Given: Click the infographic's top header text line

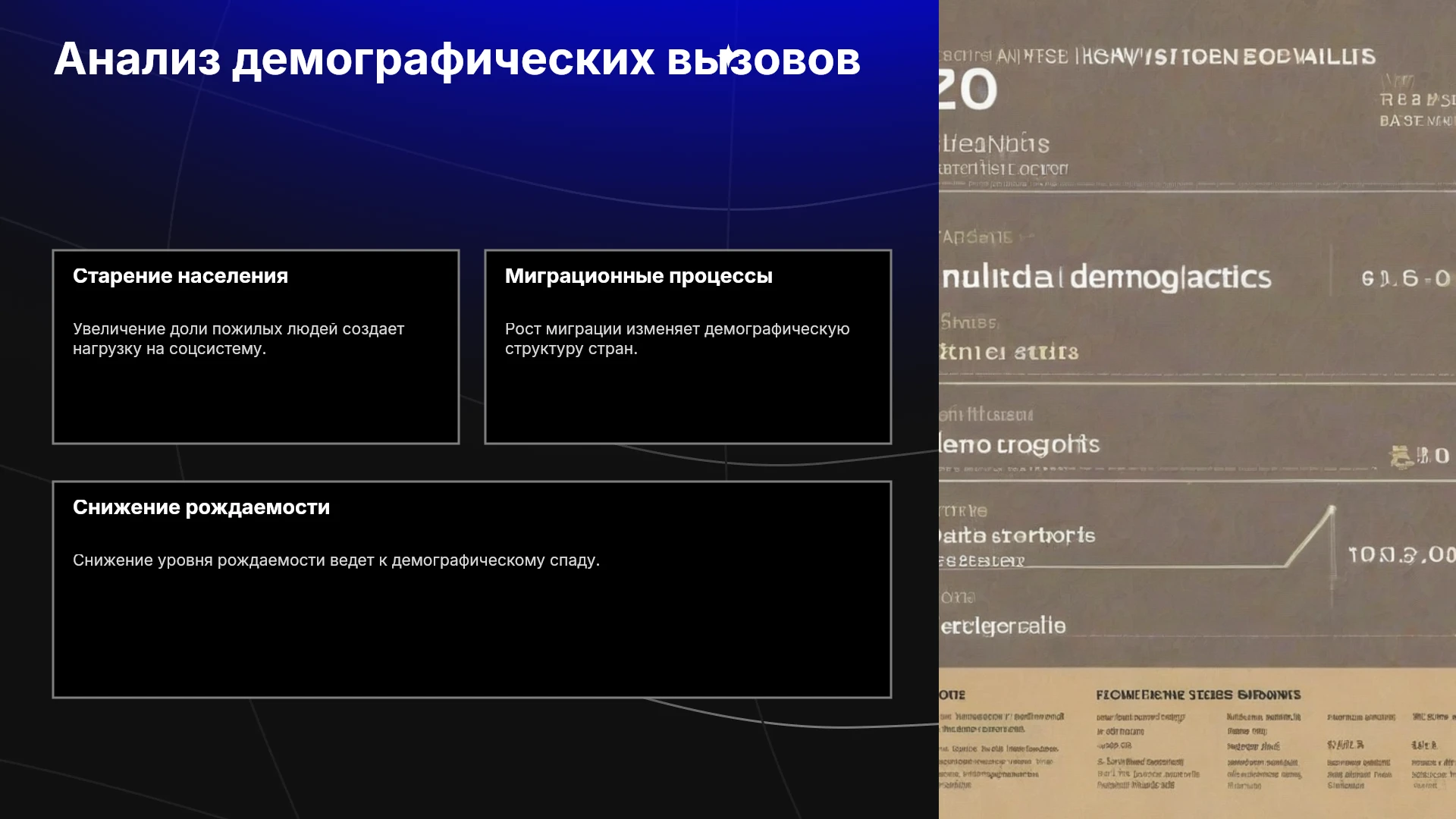Looking at the screenshot, I should tap(1157, 57).
